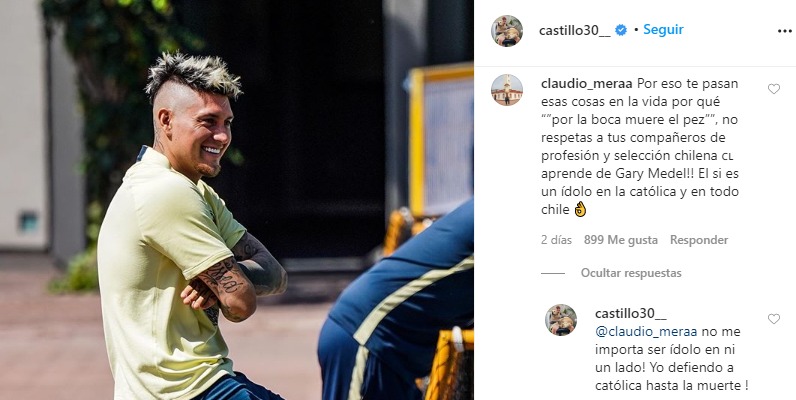Open the castillo30__ username in the header
Viewport: 796px width, 400px height.
point(575,30)
